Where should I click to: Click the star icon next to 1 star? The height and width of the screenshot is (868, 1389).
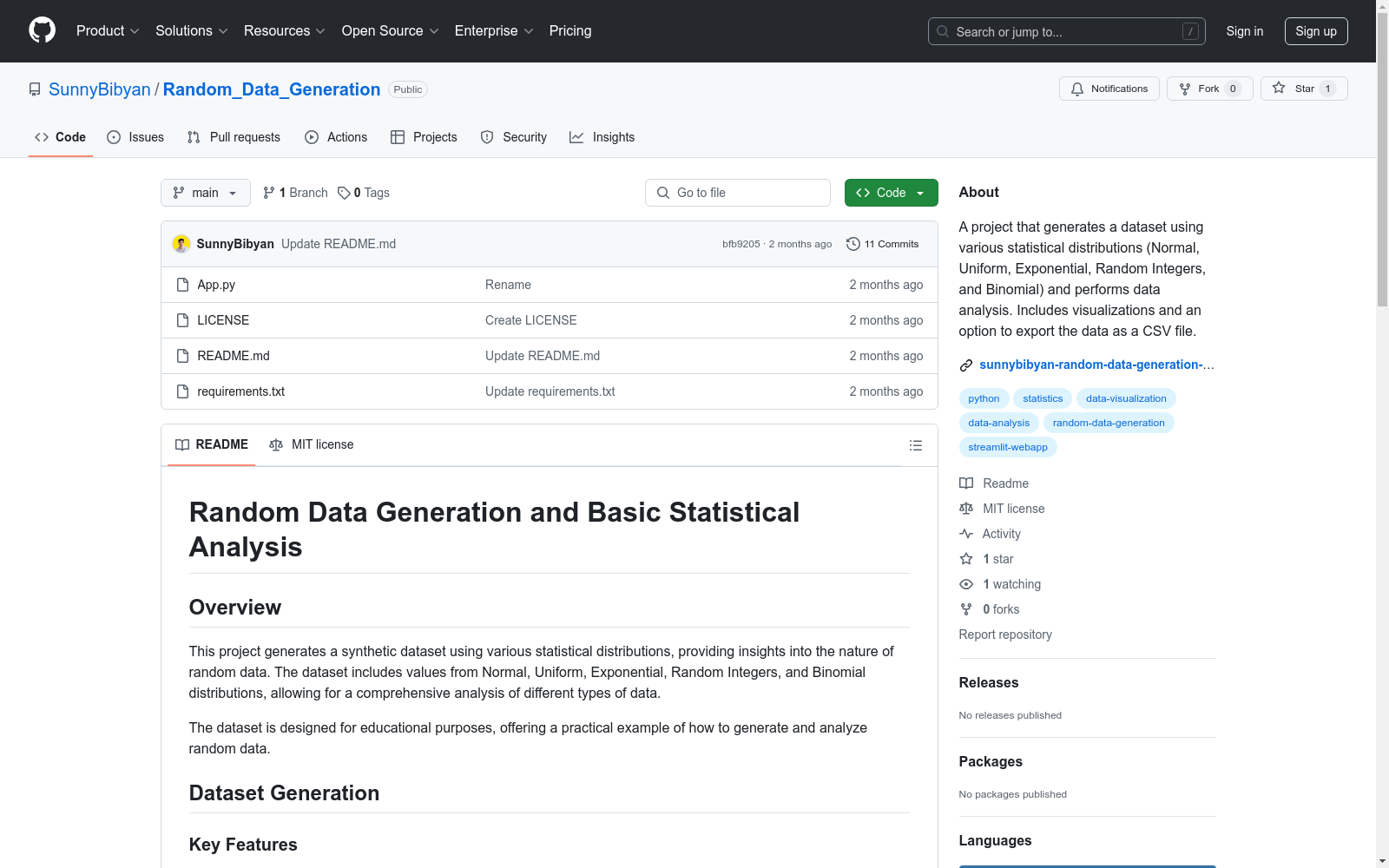coord(966,559)
